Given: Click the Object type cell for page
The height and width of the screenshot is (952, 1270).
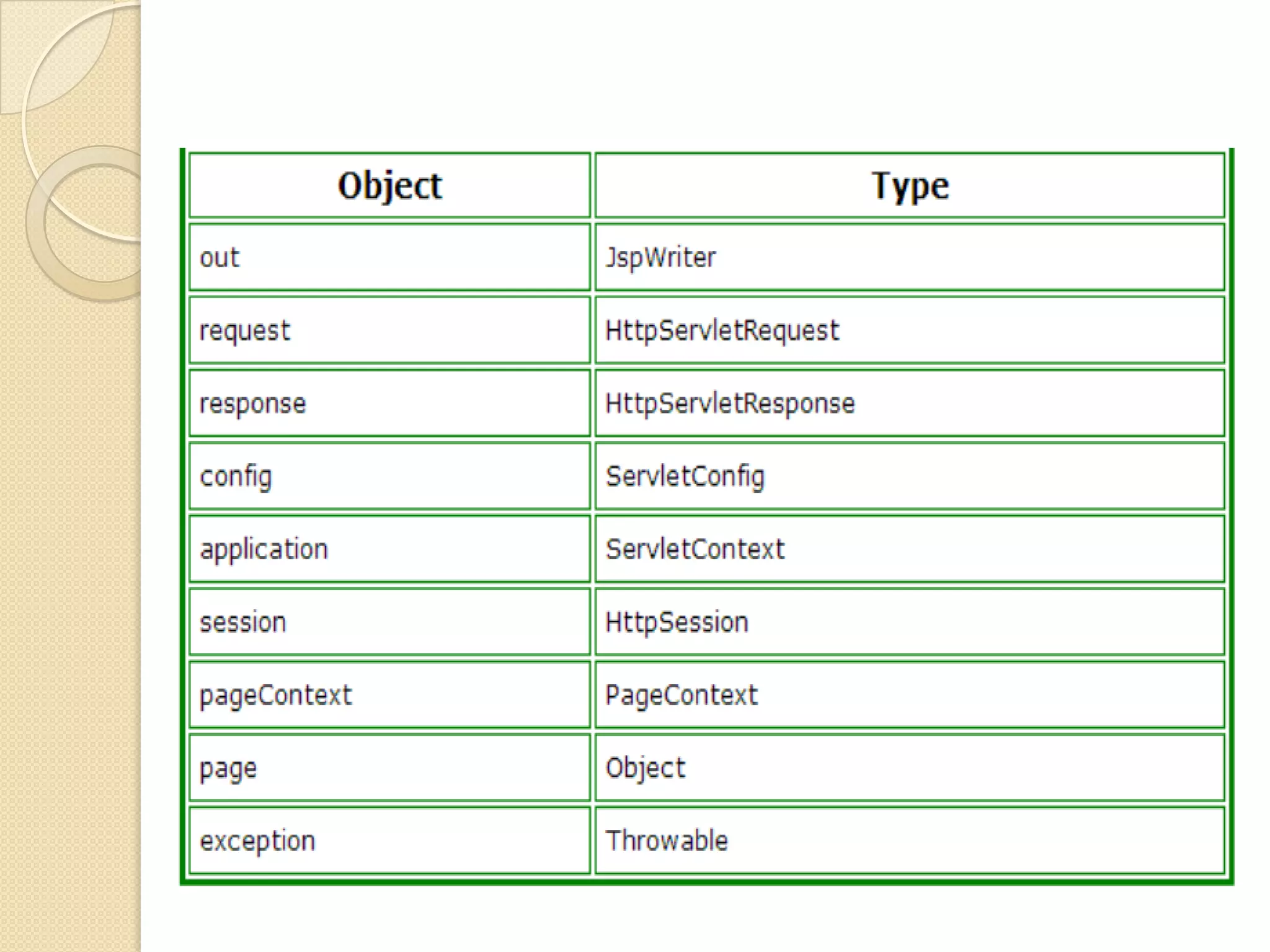Looking at the screenshot, I should point(645,769).
